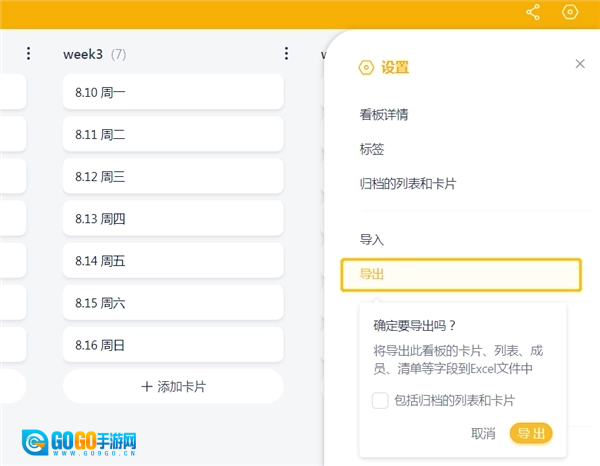Image resolution: width=600 pixels, height=466 pixels.
Task: Open the leftmost list's three-dot menu
Action: click(28, 54)
